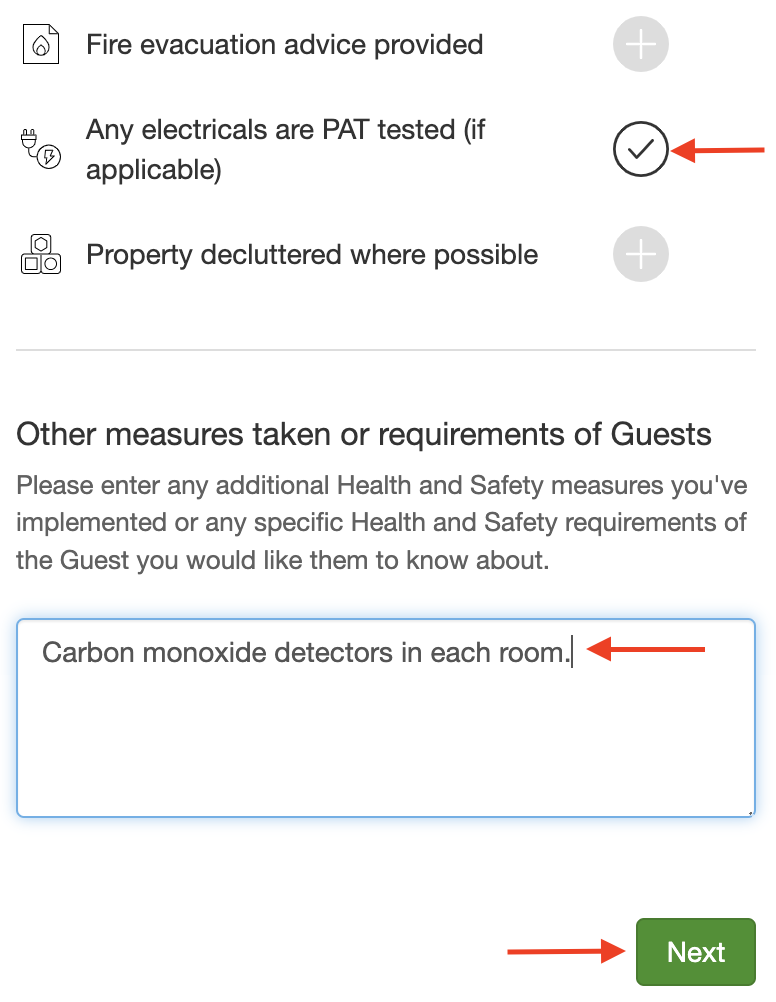Click the 'Carbon monoxide detectors in each room' text
The height and width of the screenshot is (1002, 776).
(x=306, y=652)
